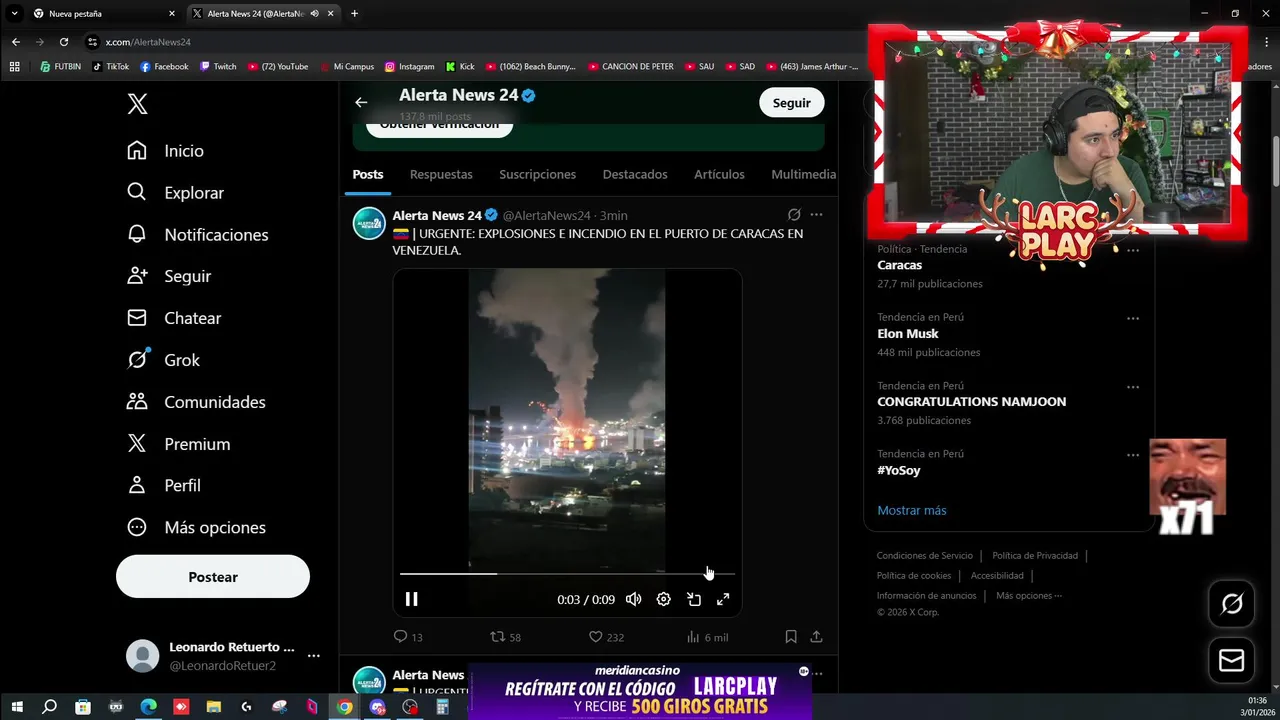Open Grok from sidebar
Screen dimensions: 1280x720
(x=164, y=360)
